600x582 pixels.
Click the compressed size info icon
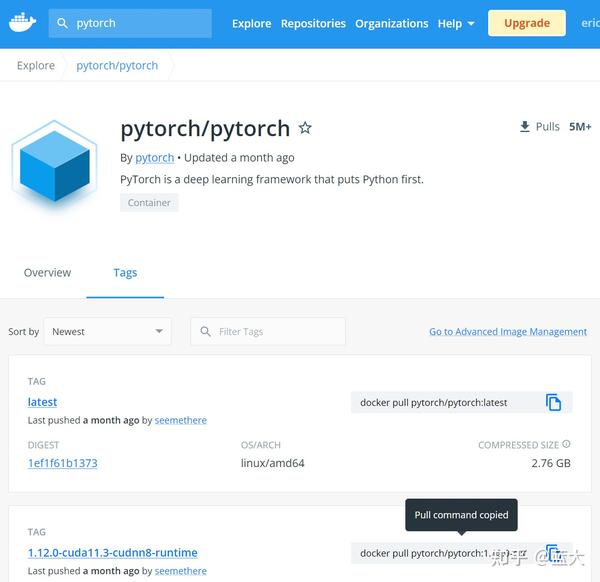click(x=566, y=444)
